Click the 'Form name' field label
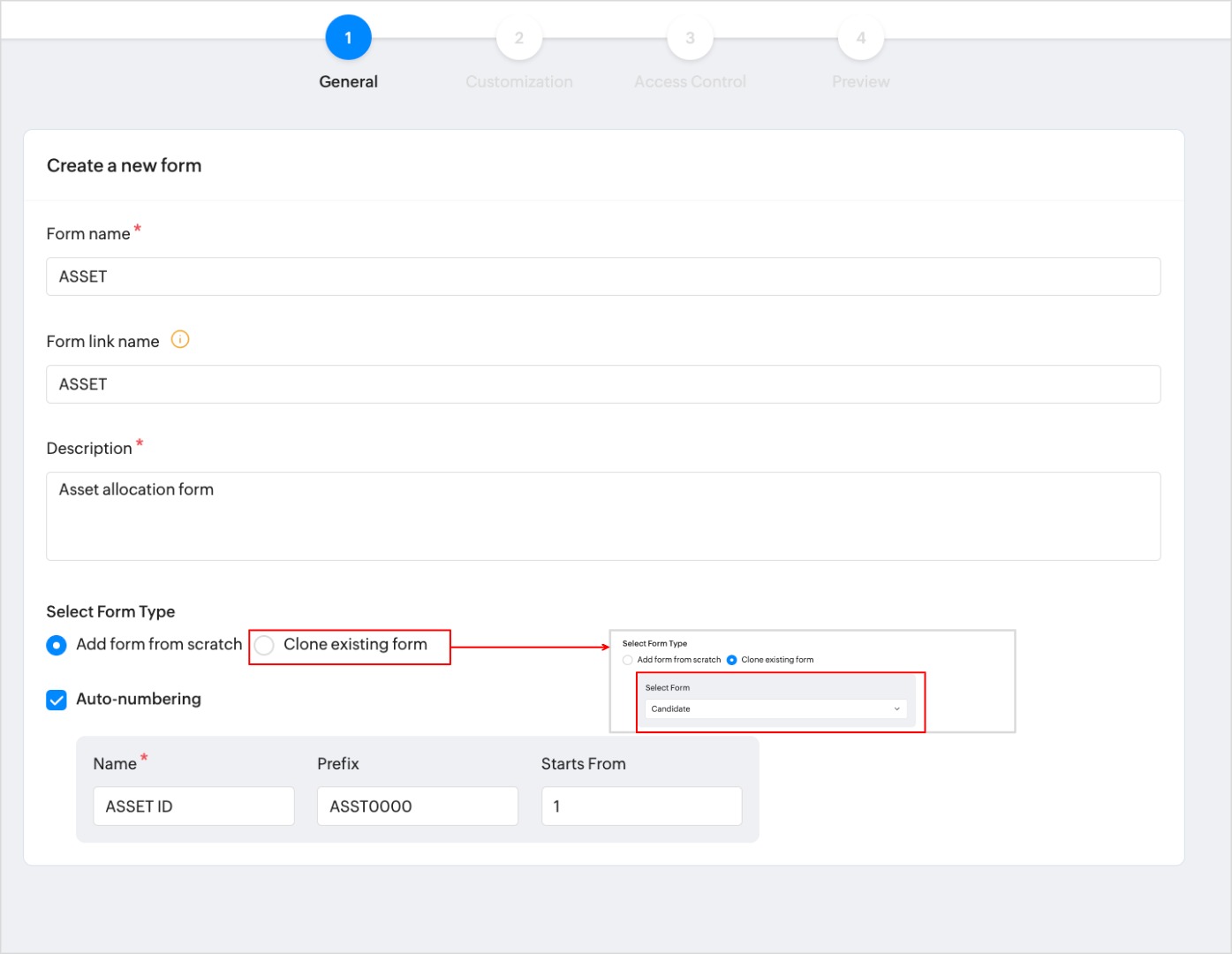This screenshot has height=954, width=1232. point(88,234)
